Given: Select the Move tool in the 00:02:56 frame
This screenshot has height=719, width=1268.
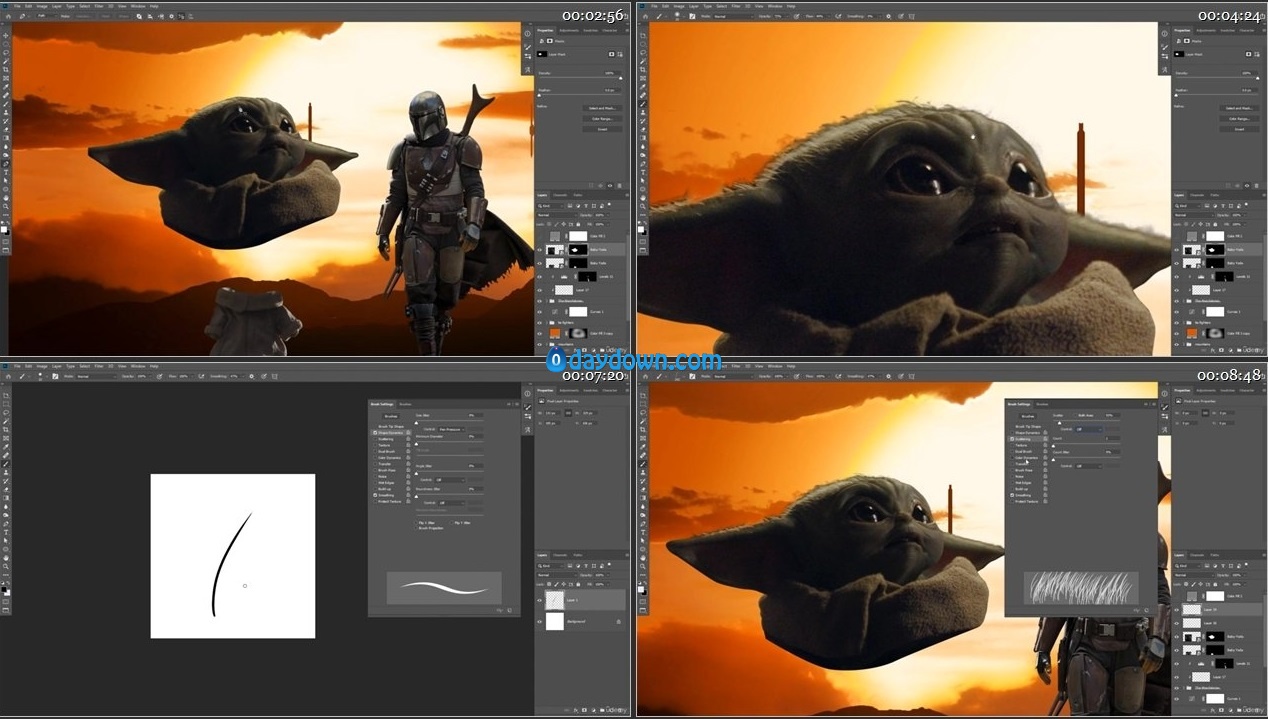Looking at the screenshot, I should (7, 35).
